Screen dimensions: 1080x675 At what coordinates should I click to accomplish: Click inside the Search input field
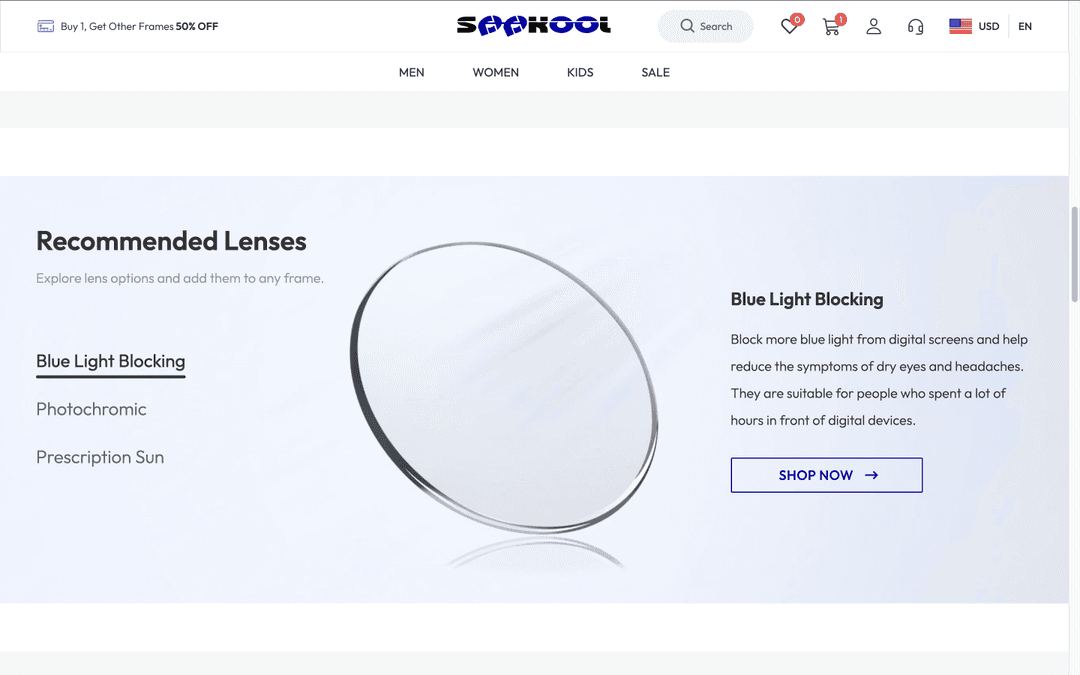pyautogui.click(x=715, y=26)
